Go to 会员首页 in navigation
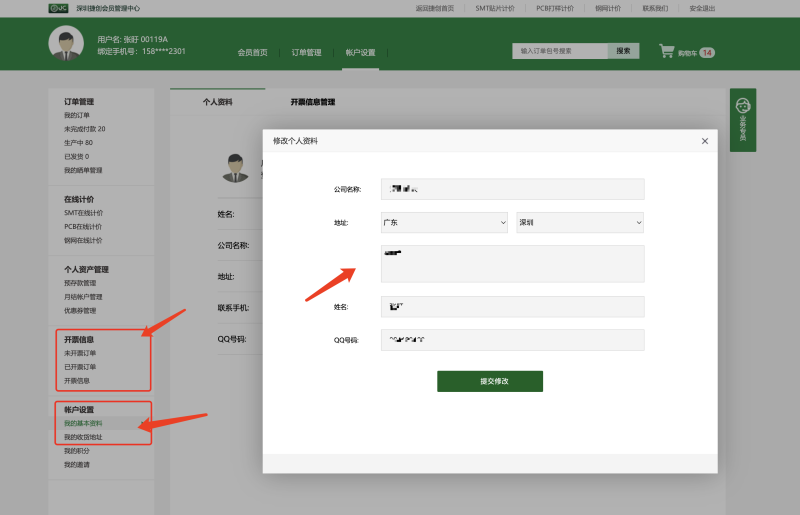 252,52
